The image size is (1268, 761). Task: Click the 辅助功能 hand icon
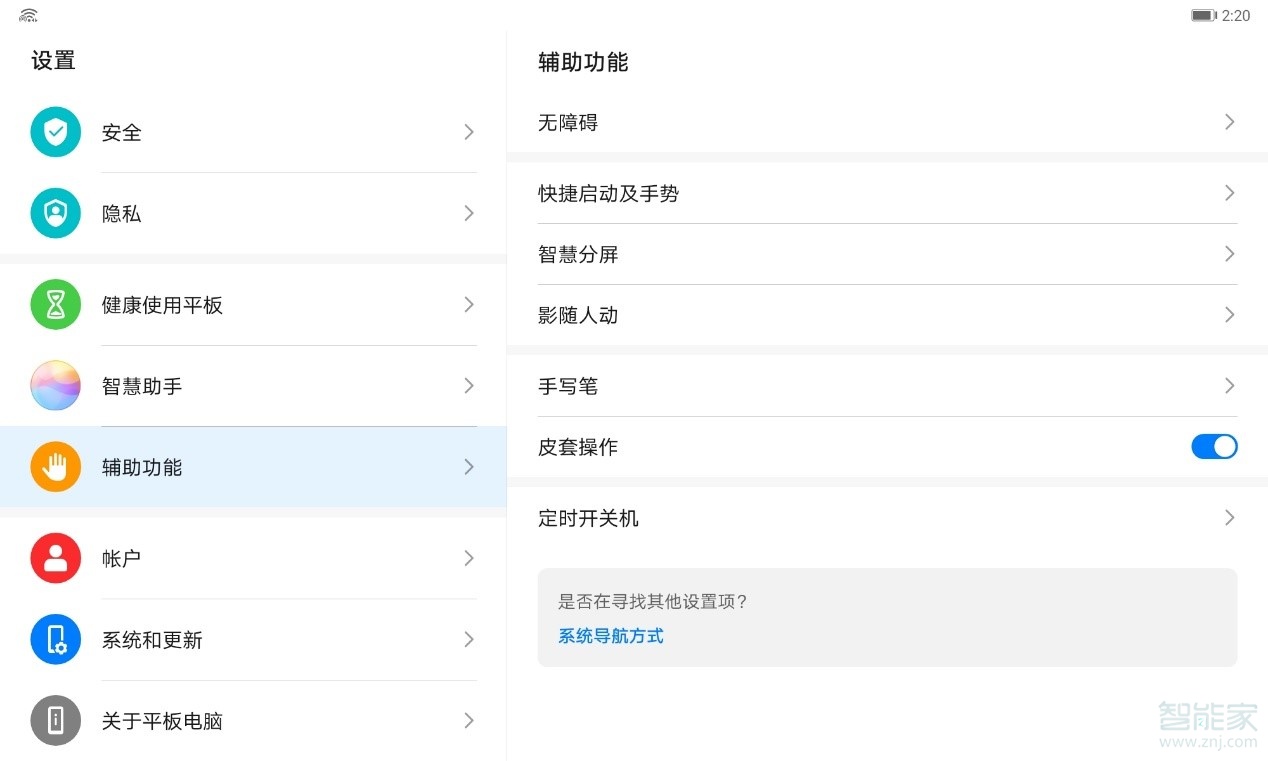coord(55,466)
